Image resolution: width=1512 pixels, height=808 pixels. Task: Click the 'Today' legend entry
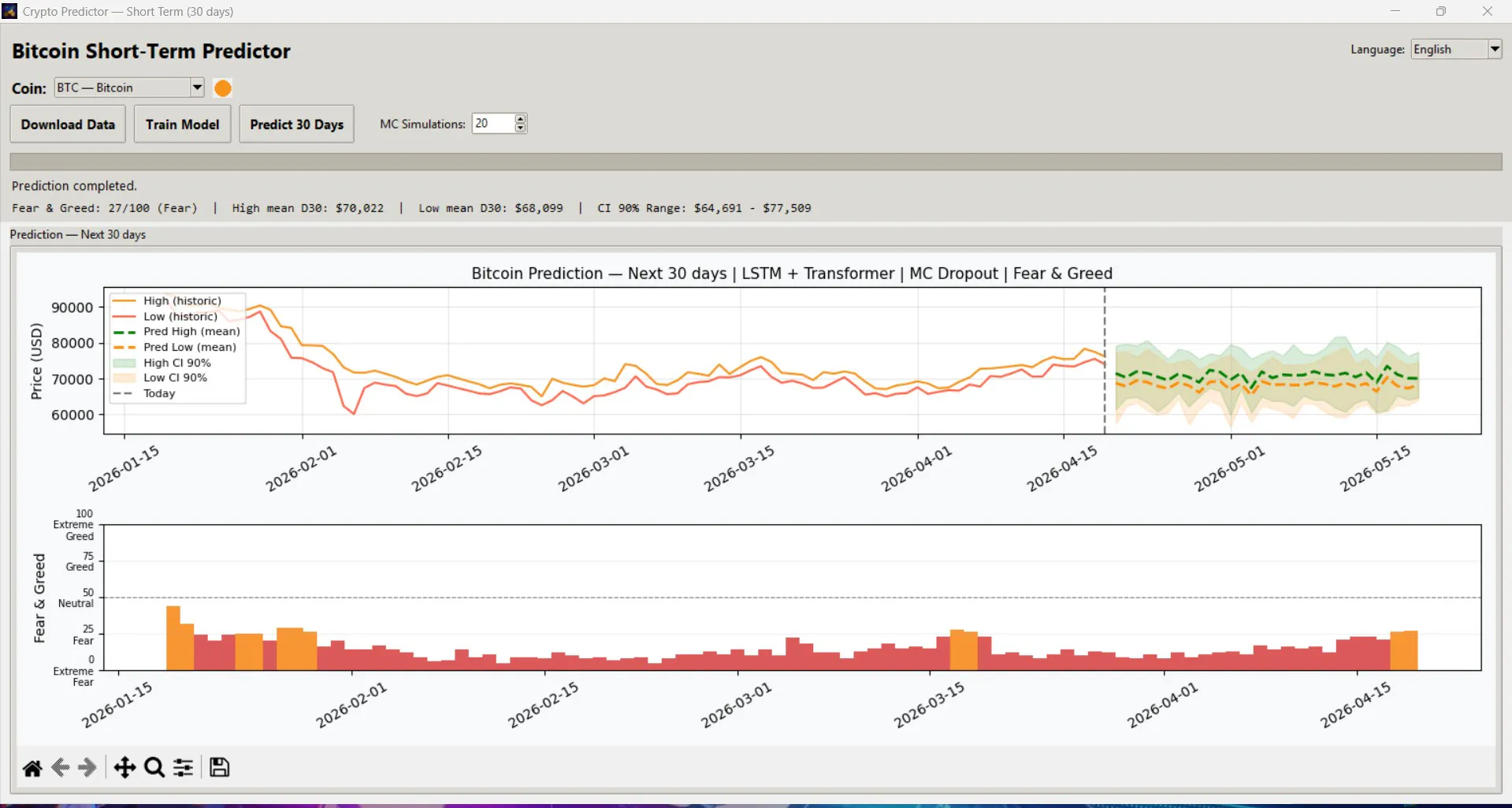click(x=159, y=393)
